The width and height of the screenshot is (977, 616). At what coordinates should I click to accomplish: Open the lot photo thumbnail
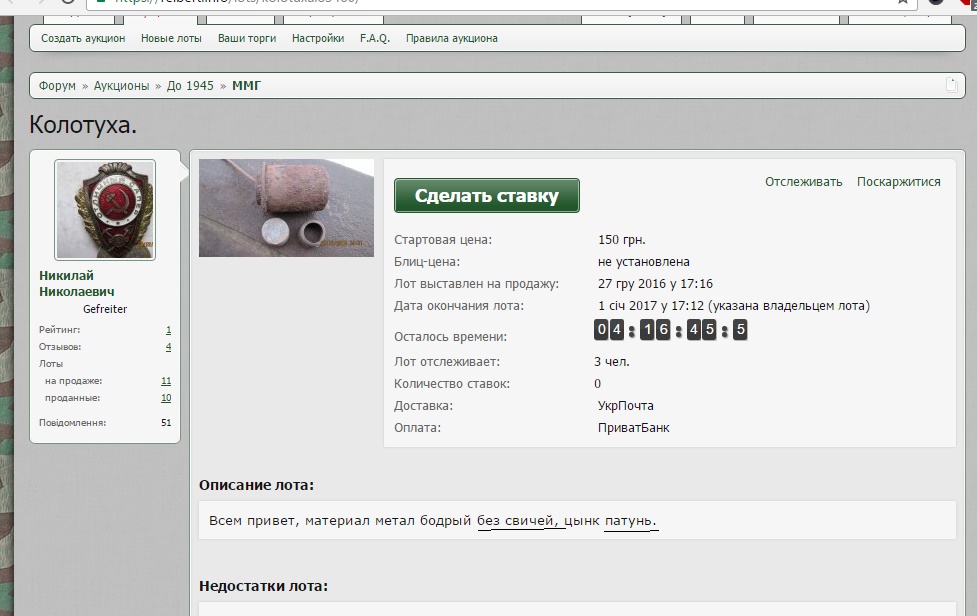286,208
